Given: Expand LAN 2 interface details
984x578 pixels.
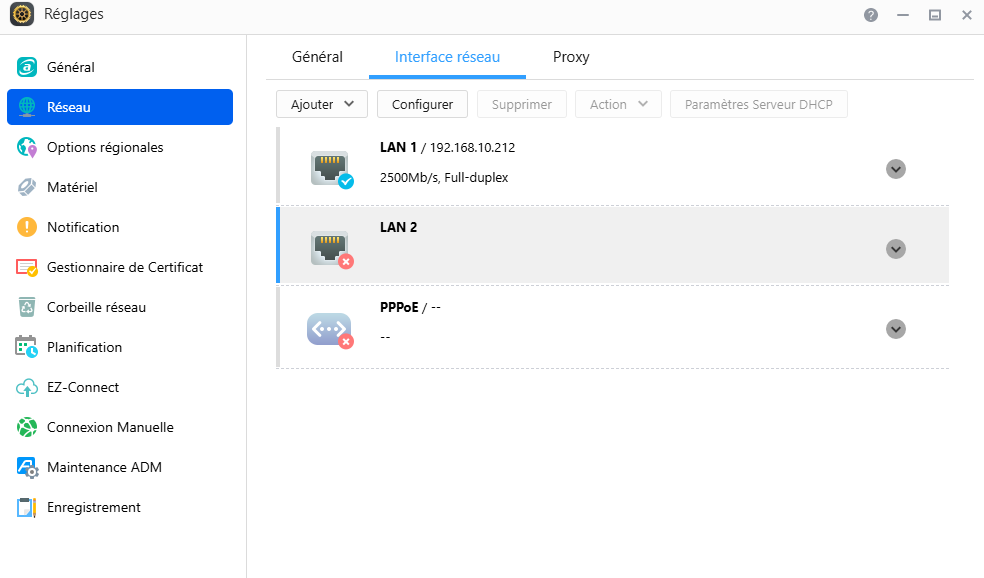Looking at the screenshot, I should click(896, 249).
